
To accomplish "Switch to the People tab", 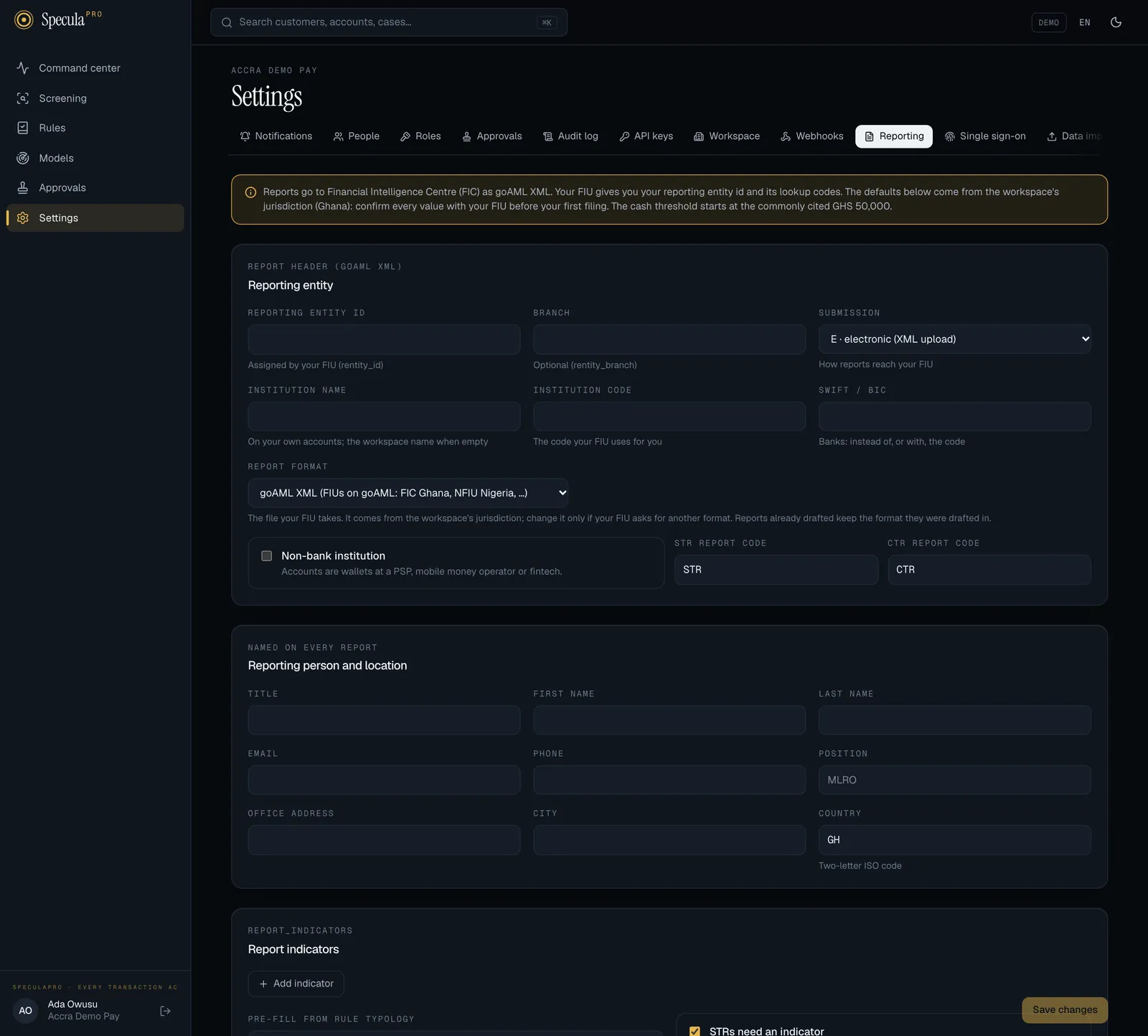I will pos(357,136).
